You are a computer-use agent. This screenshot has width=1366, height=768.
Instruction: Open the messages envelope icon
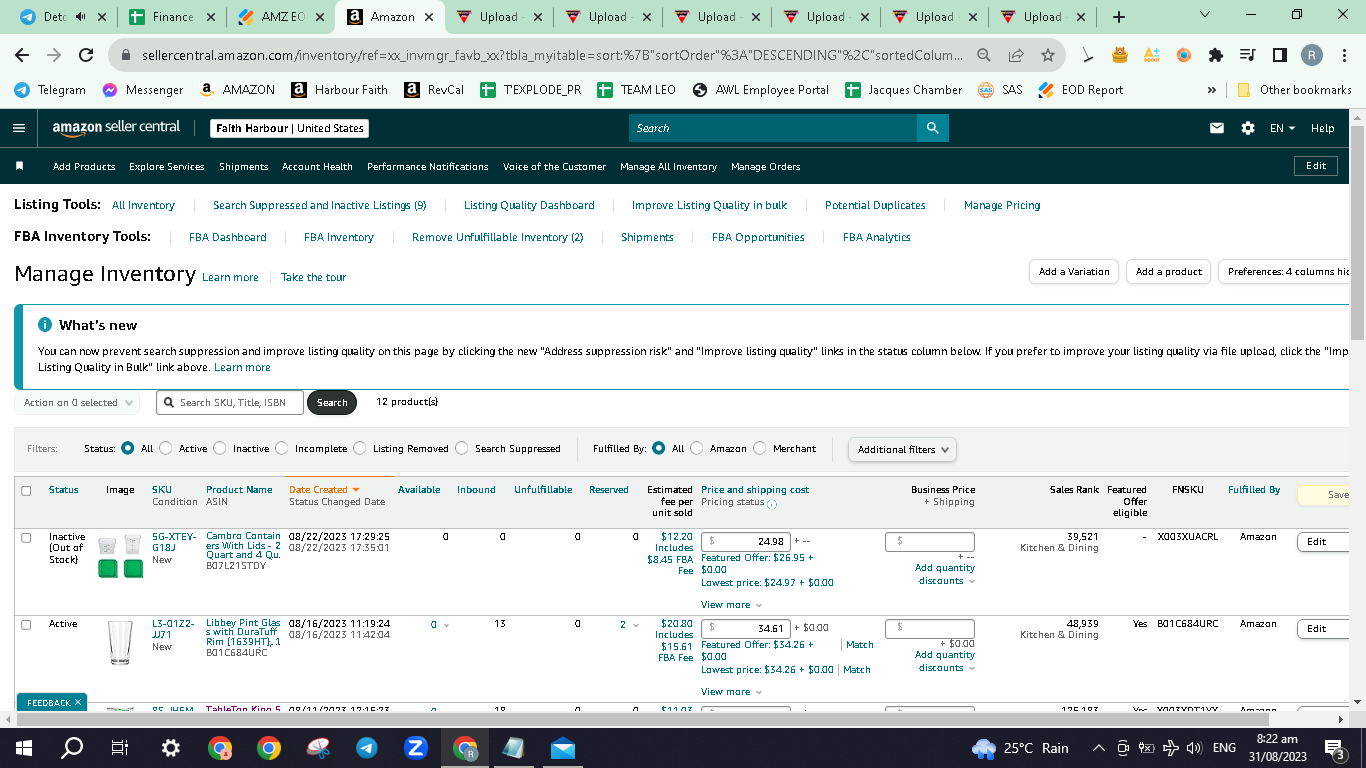click(x=1217, y=128)
